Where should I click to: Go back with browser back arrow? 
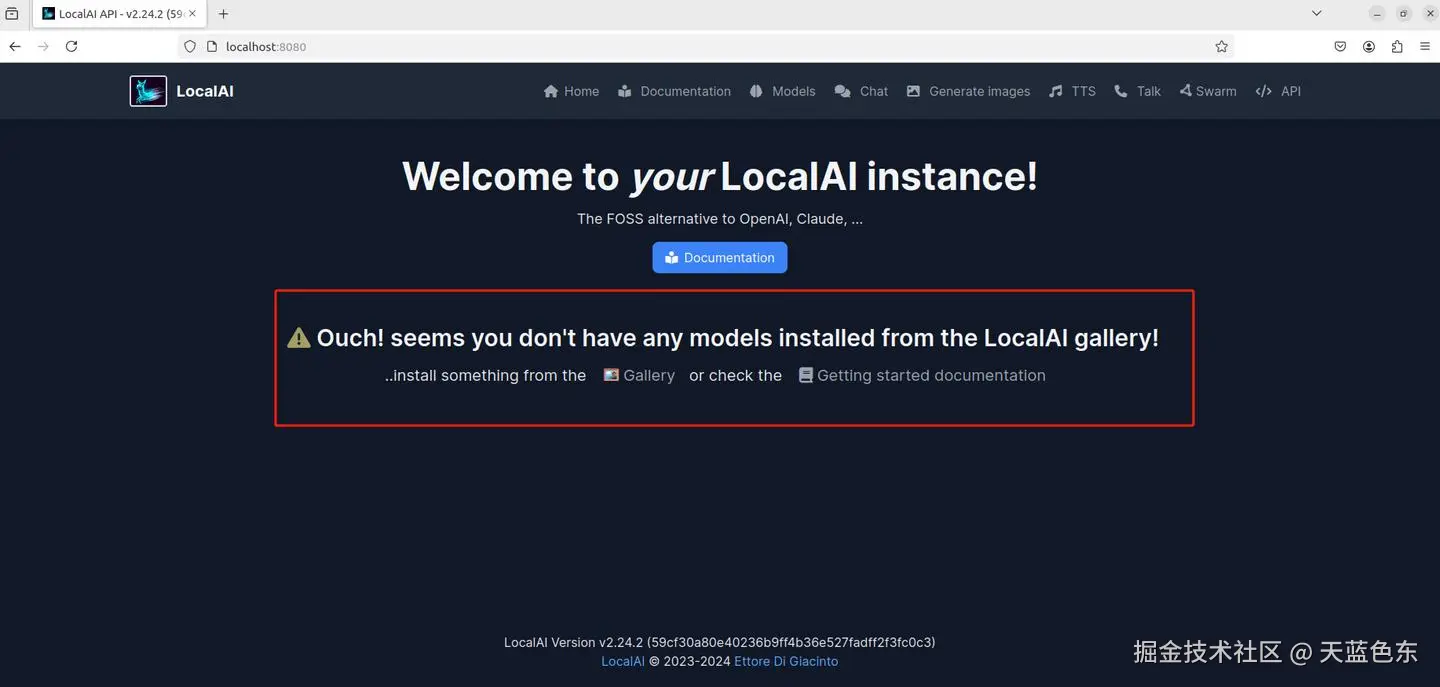15,46
